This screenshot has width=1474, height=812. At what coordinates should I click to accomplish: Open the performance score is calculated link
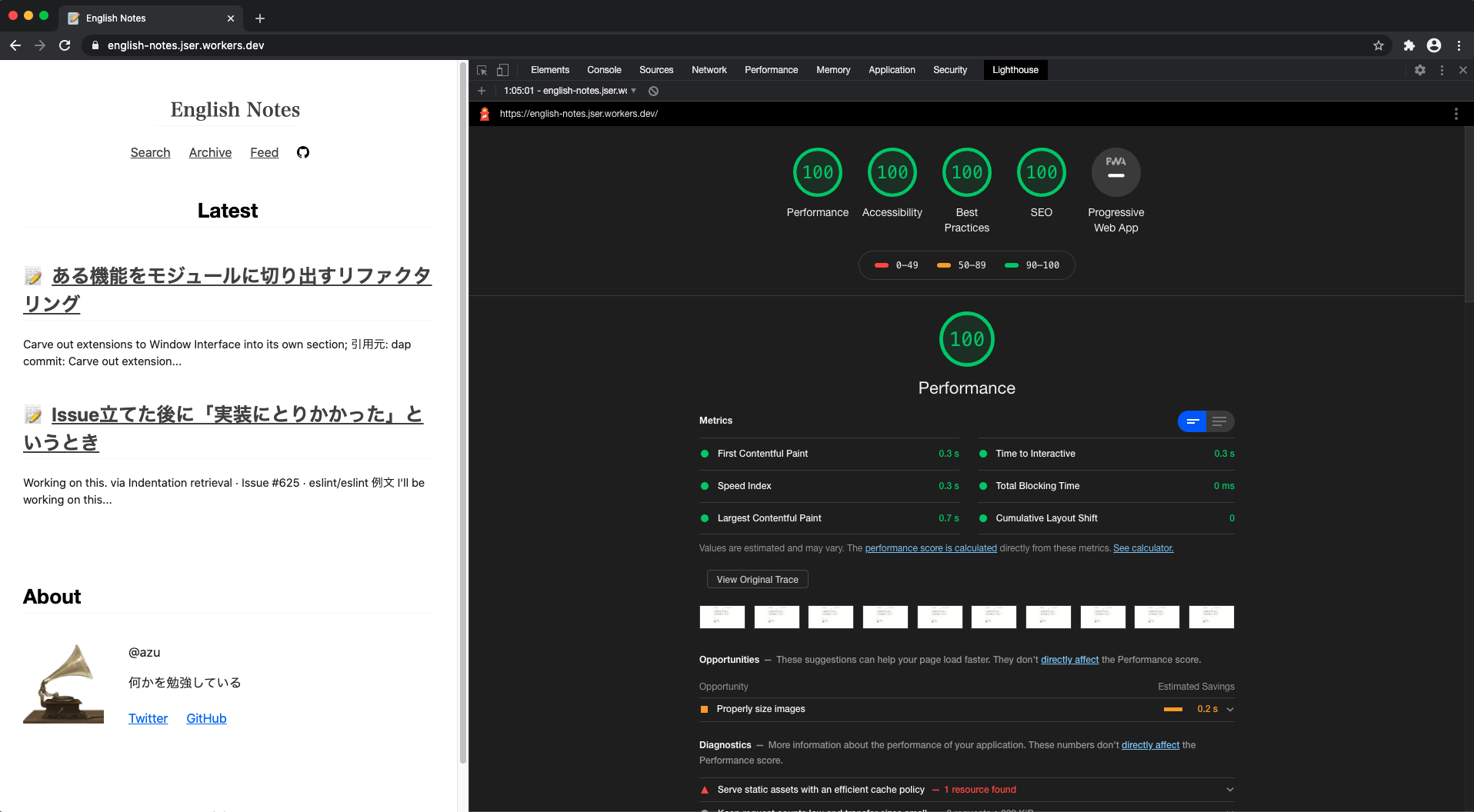tap(931, 548)
